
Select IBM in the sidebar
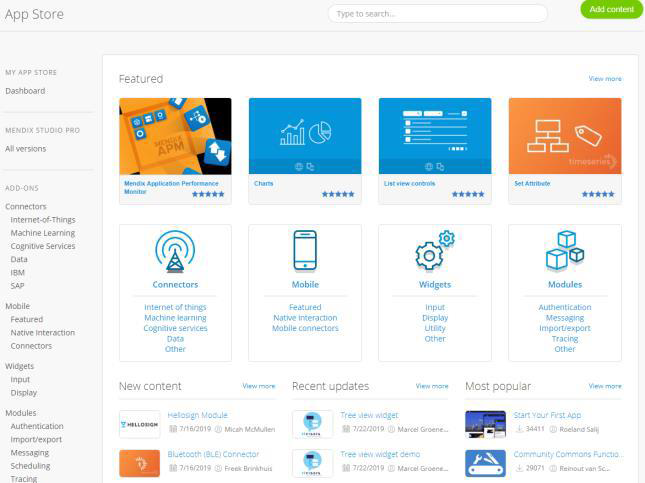(x=18, y=272)
